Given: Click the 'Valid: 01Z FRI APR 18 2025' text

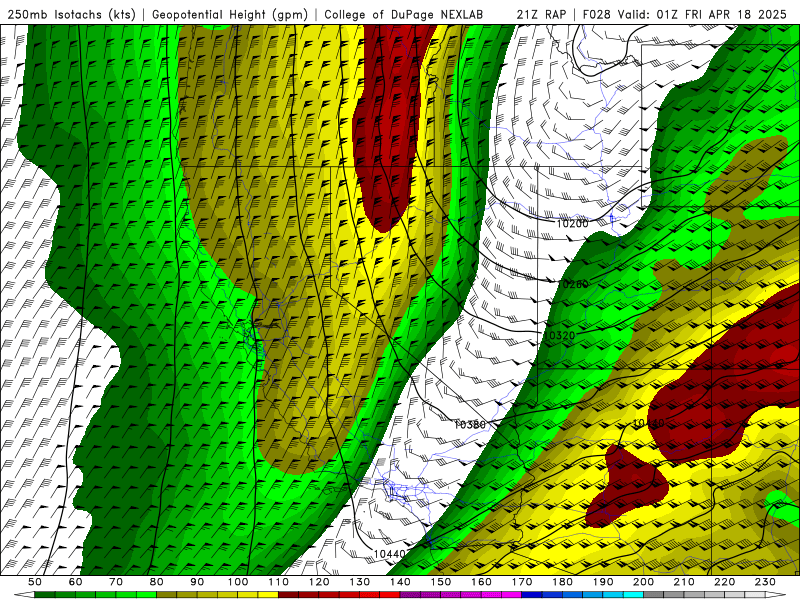Looking at the screenshot, I should (703, 14).
